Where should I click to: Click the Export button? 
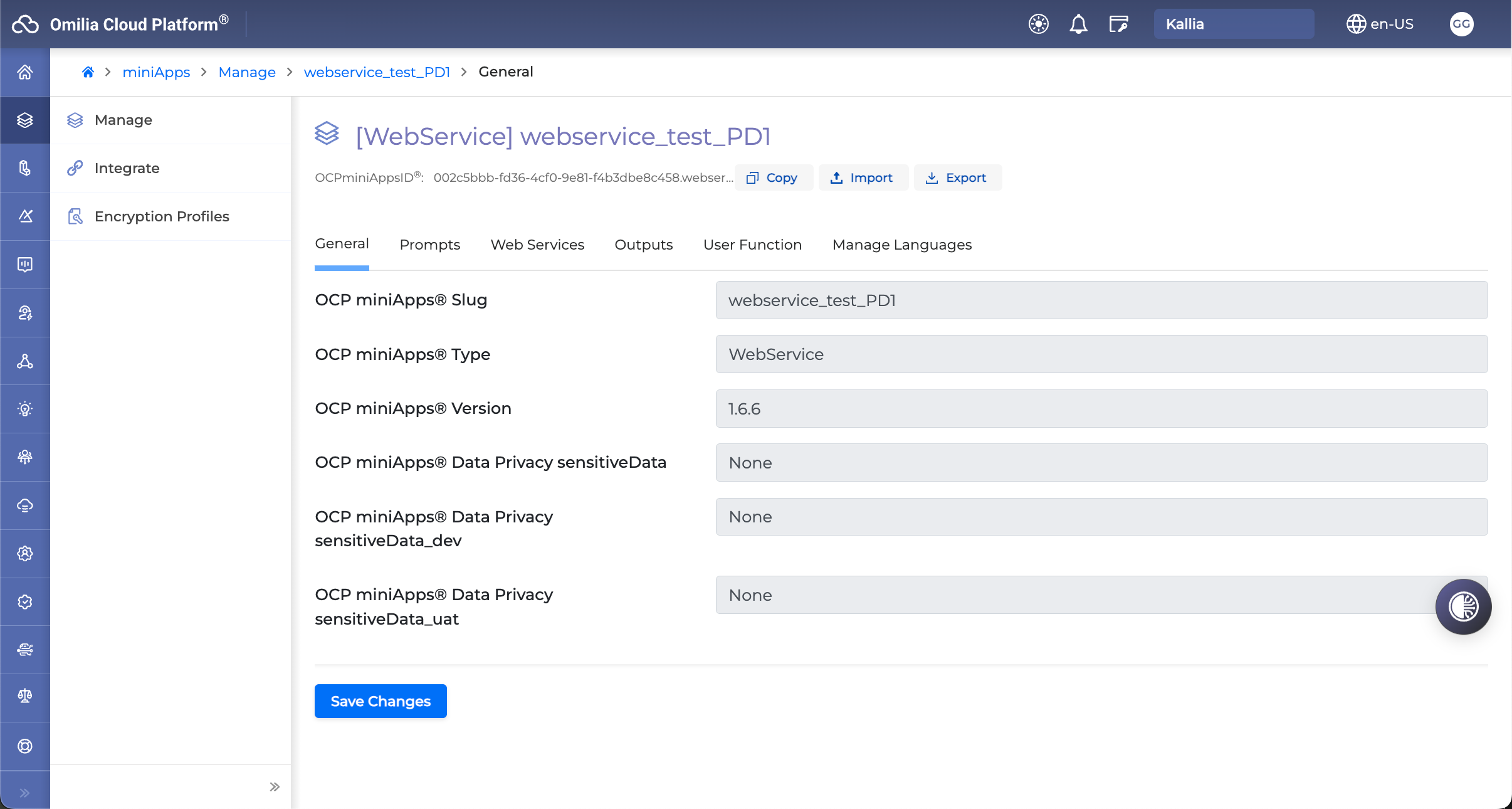pos(957,177)
